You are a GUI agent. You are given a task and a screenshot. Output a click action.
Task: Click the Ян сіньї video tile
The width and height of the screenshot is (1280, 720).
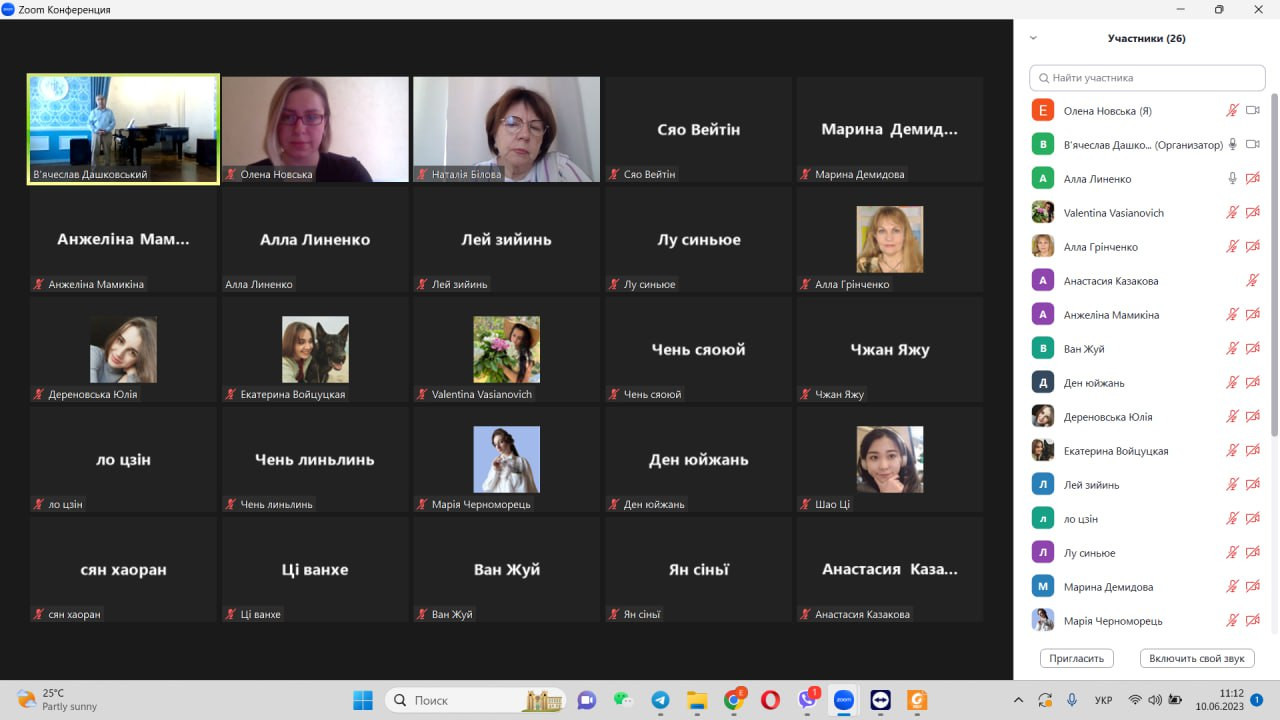coord(698,569)
